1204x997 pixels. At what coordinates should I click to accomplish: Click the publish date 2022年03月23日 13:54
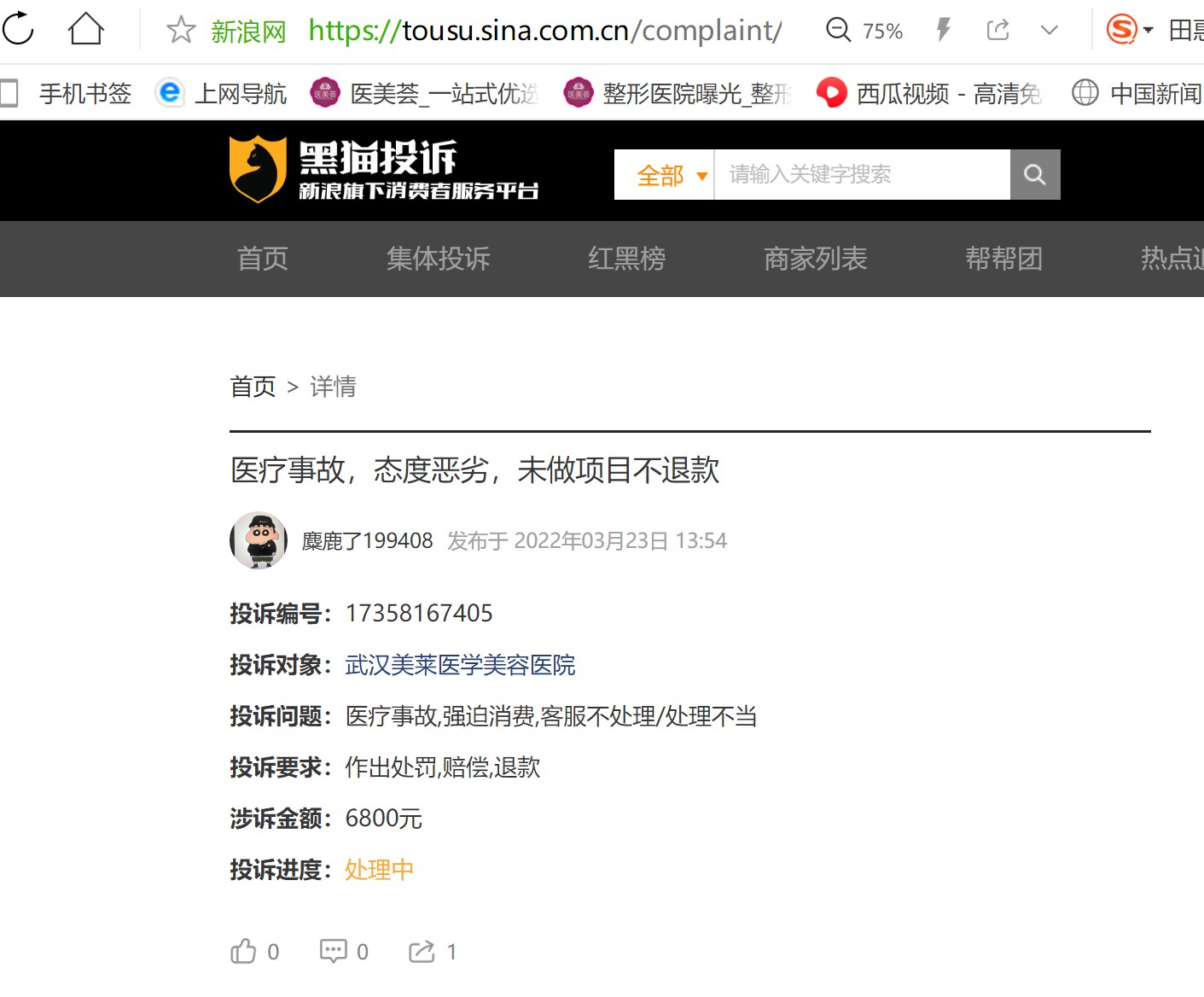620,541
